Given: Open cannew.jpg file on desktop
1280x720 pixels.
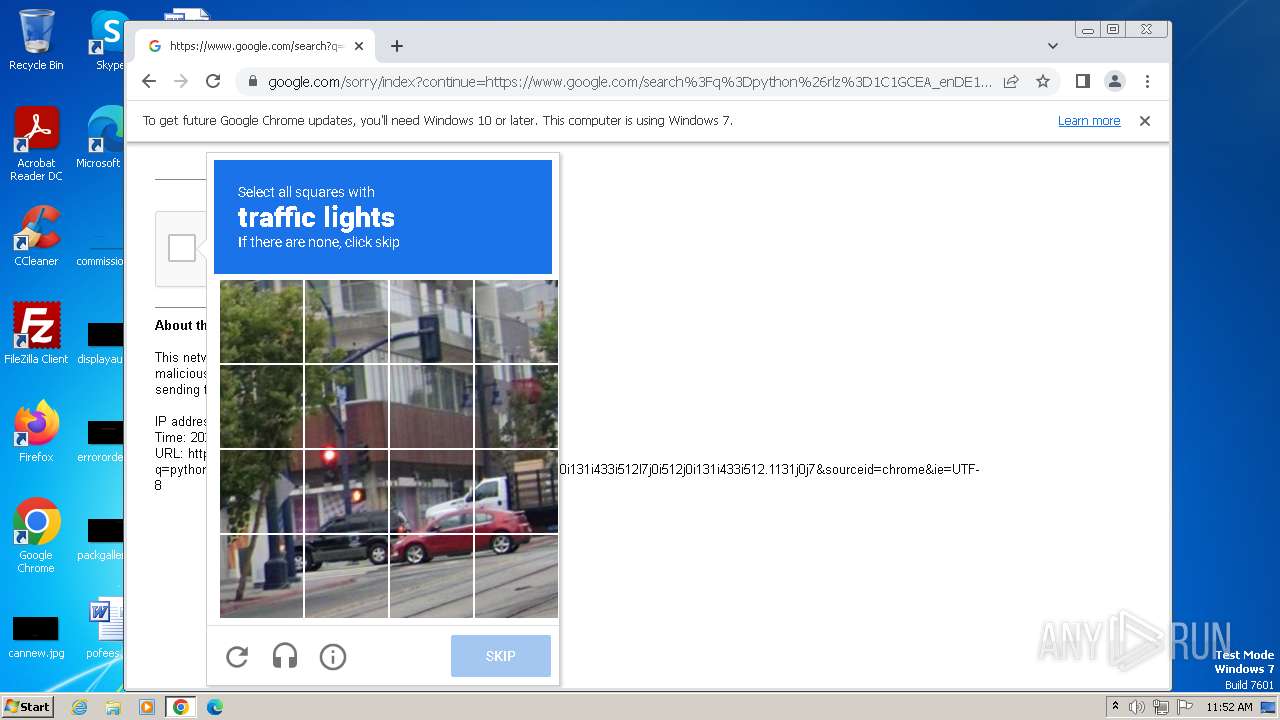Looking at the screenshot, I should [36, 637].
